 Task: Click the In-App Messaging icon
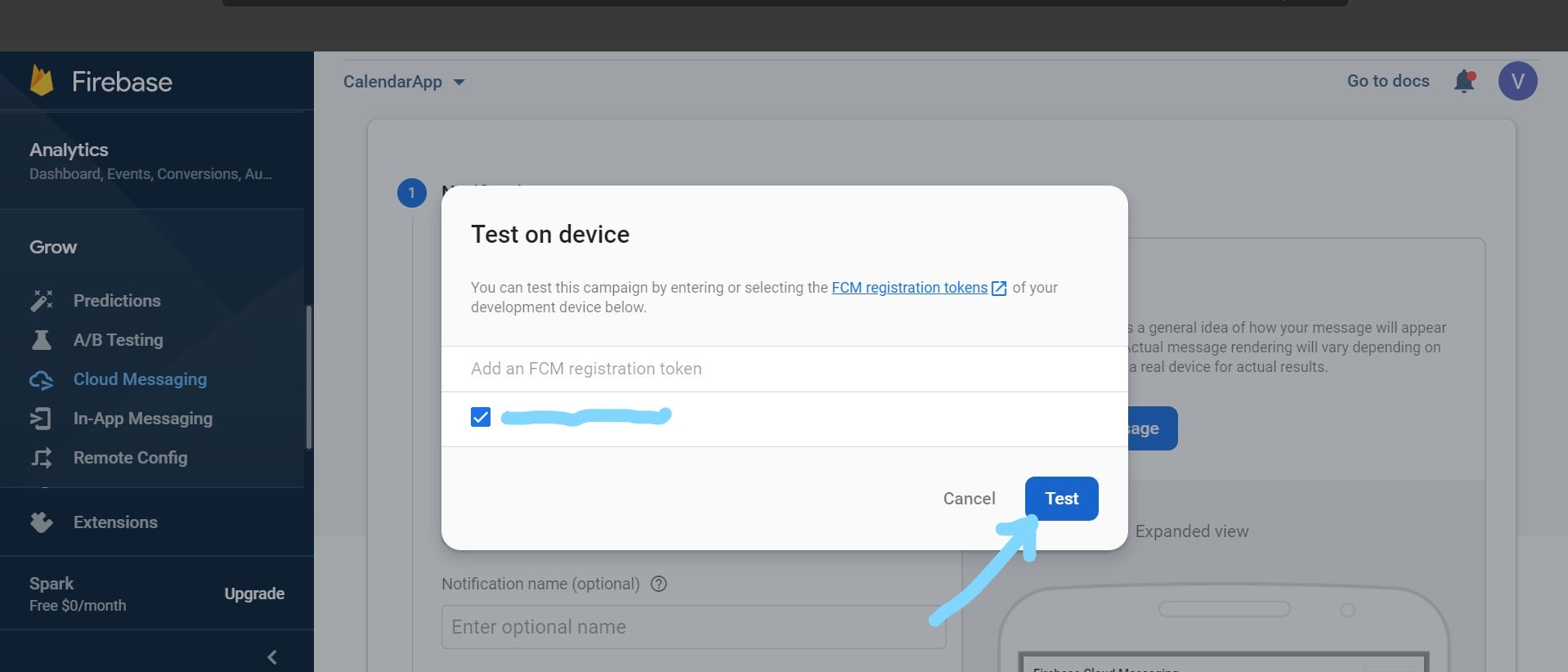pyautogui.click(x=42, y=419)
